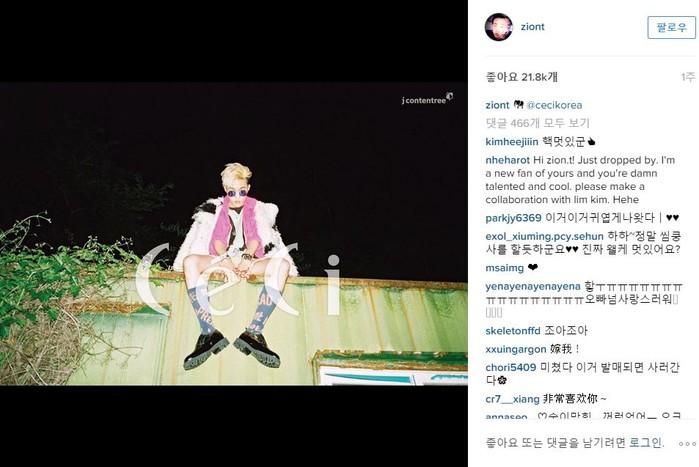Click the three-dot more options icon
The image size is (699, 467).
point(687,444)
